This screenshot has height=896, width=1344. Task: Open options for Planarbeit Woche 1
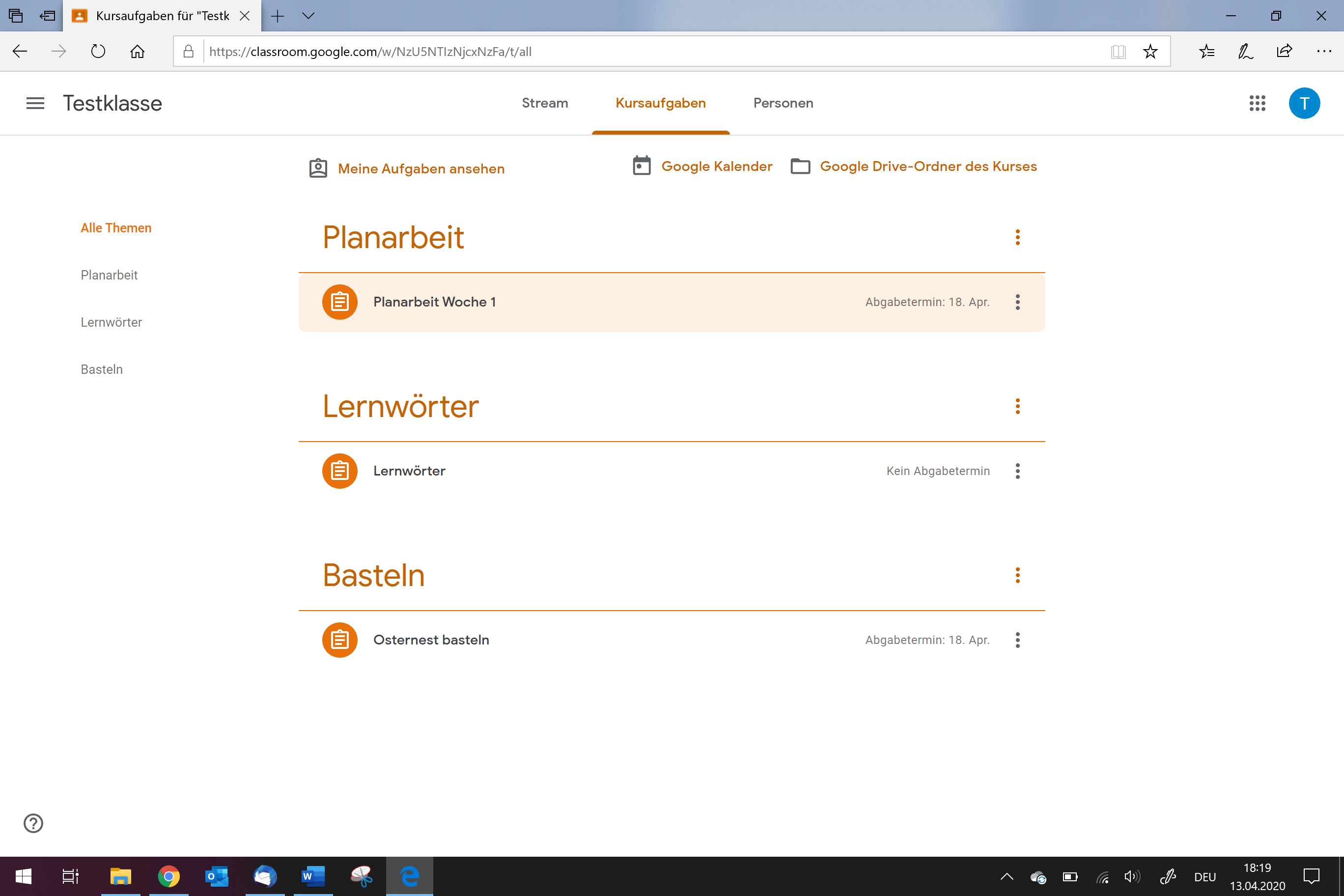pyautogui.click(x=1018, y=302)
